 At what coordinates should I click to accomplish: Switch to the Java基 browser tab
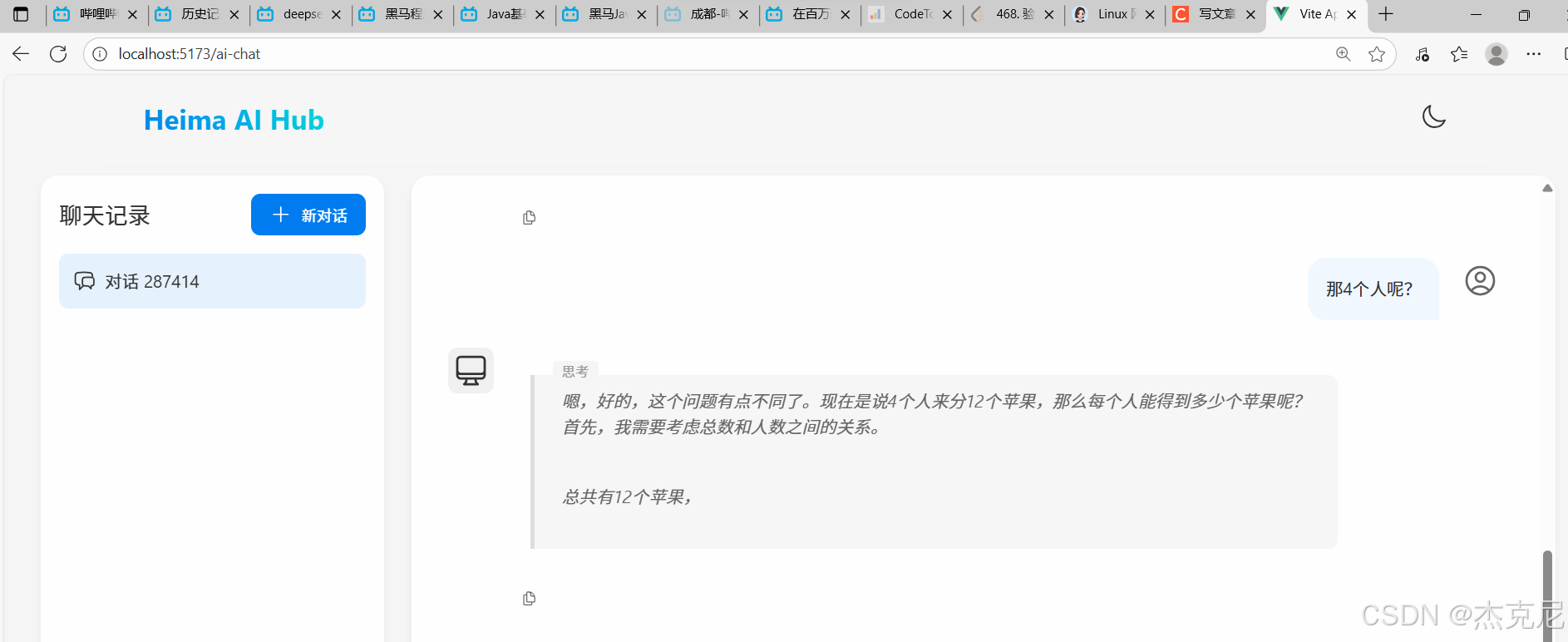pos(503,14)
